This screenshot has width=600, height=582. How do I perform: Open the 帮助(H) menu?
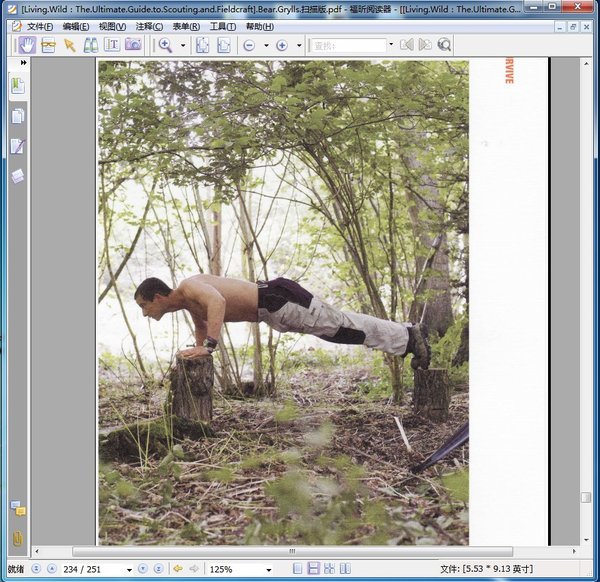coord(259,26)
